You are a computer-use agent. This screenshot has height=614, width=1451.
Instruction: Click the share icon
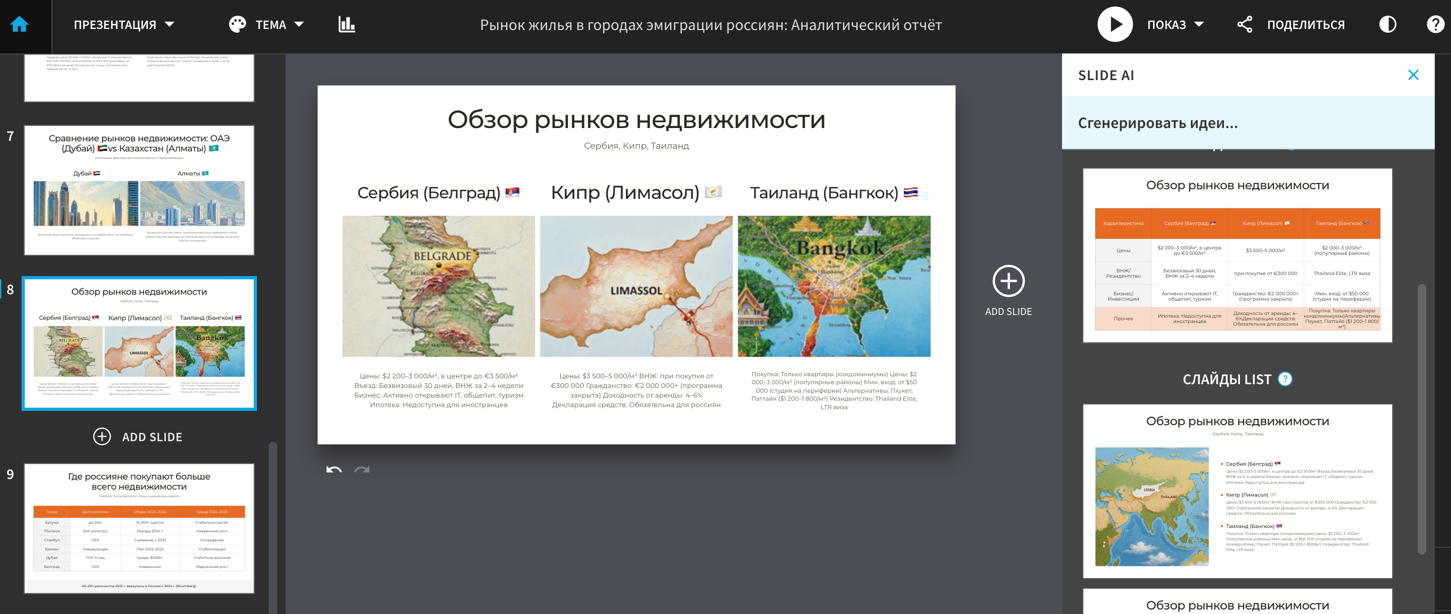pos(1245,25)
